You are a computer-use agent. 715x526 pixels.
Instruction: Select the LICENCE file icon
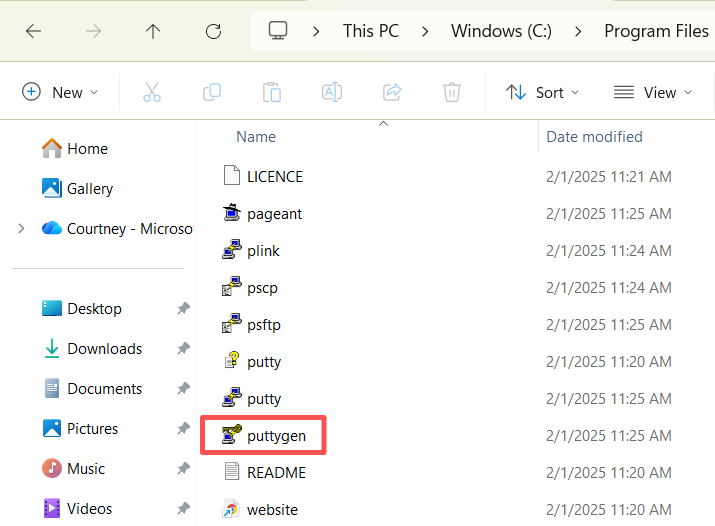(232, 176)
